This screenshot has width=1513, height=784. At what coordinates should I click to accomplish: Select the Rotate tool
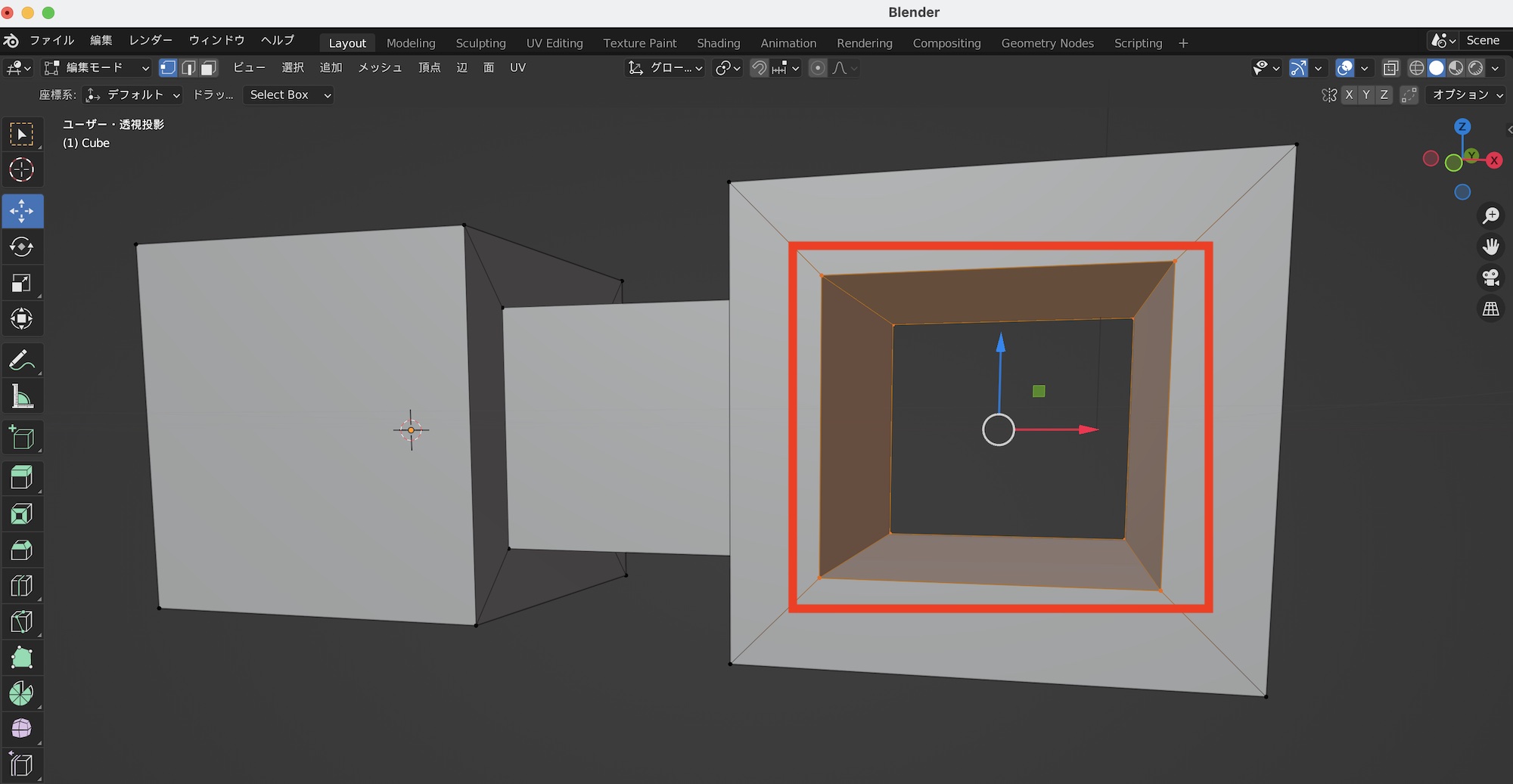pos(21,247)
